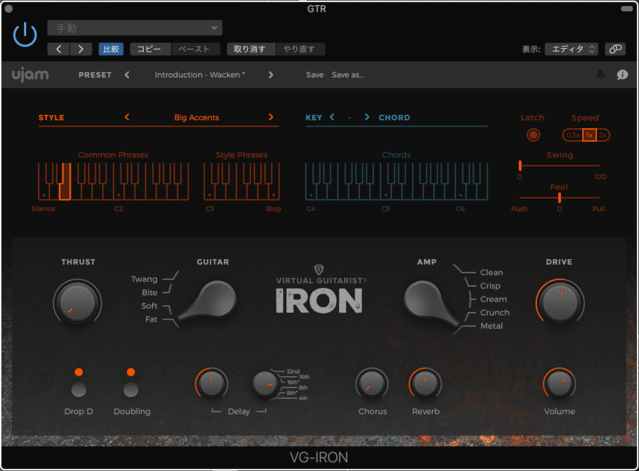Click the Reverb knob

[x=425, y=383]
